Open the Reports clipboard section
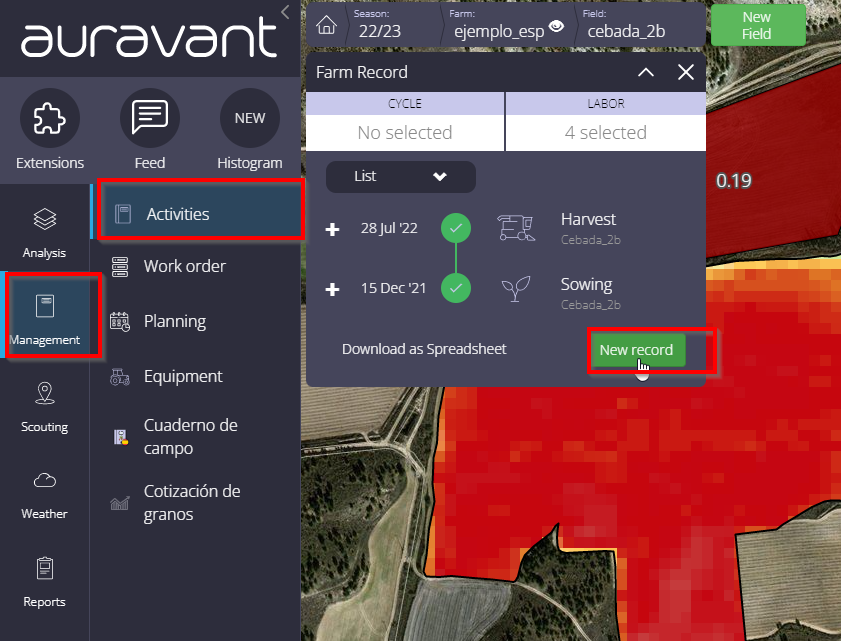This screenshot has width=841, height=641. [45, 582]
